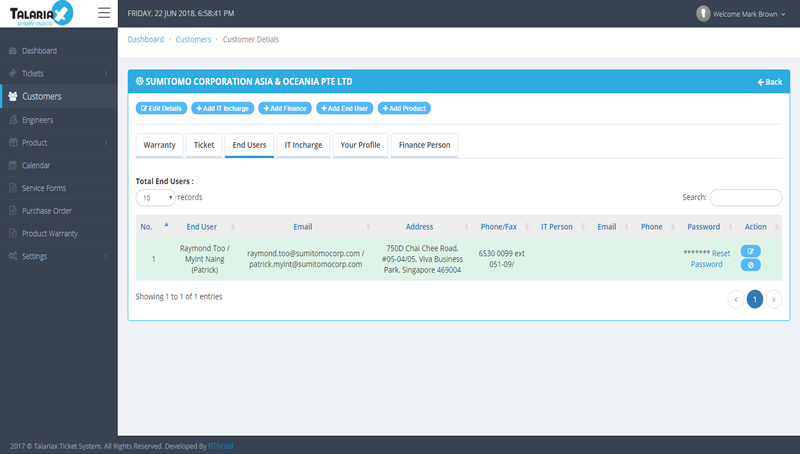The image size is (800, 454).
Task: Click the Add IT Incharge button
Action: pos(222,108)
